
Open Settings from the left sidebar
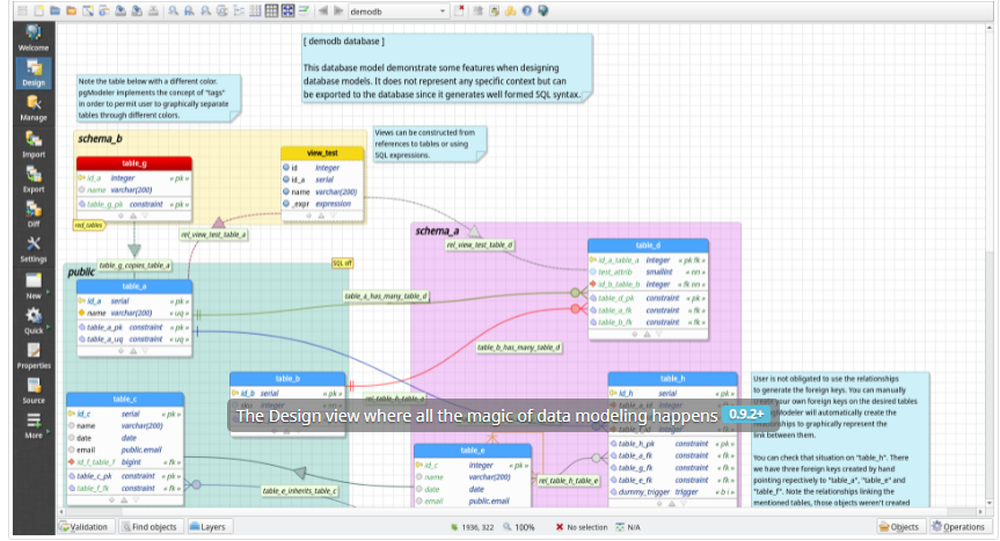[x=34, y=249]
